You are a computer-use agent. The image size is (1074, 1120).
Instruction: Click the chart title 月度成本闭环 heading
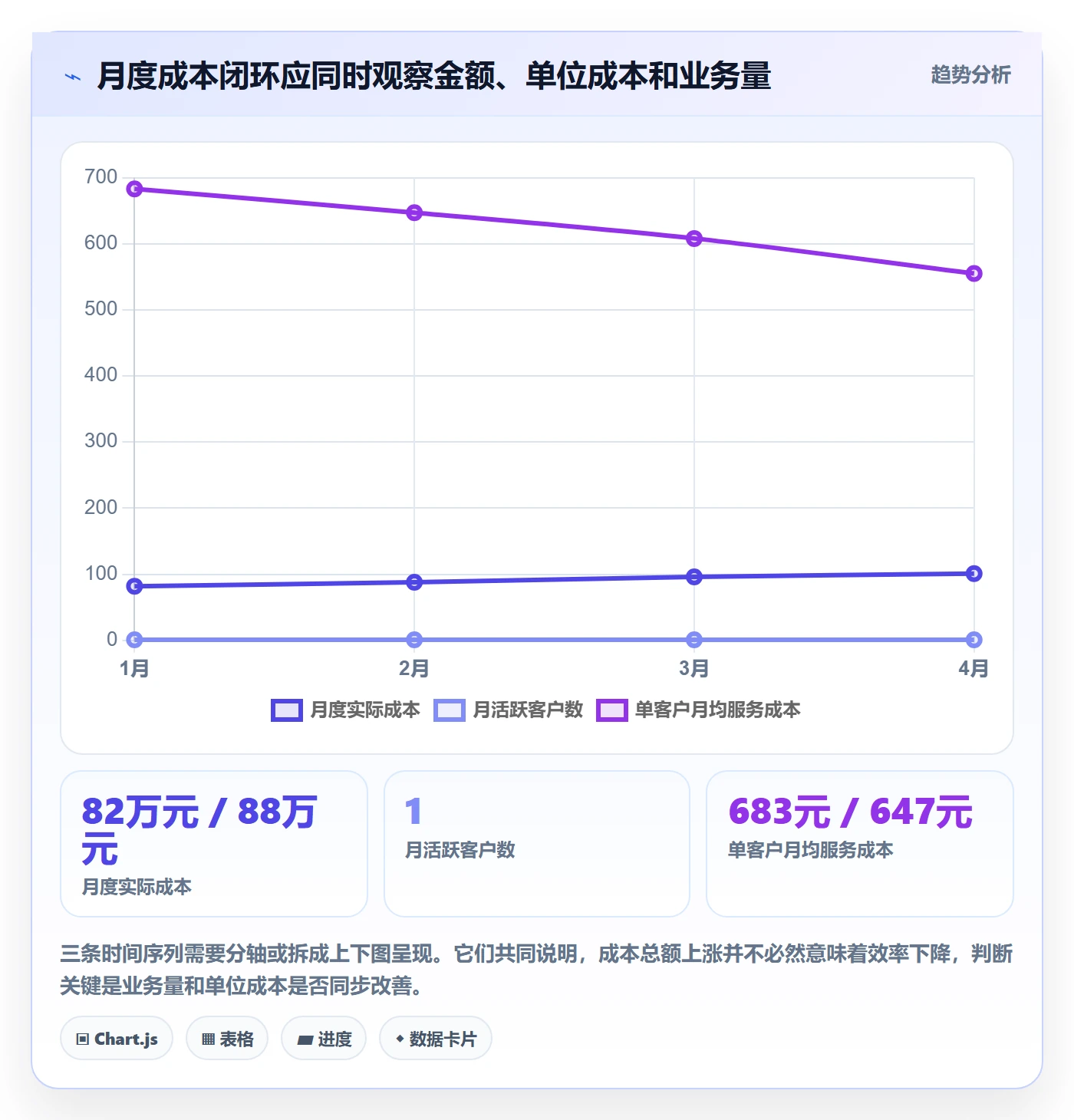(434, 76)
